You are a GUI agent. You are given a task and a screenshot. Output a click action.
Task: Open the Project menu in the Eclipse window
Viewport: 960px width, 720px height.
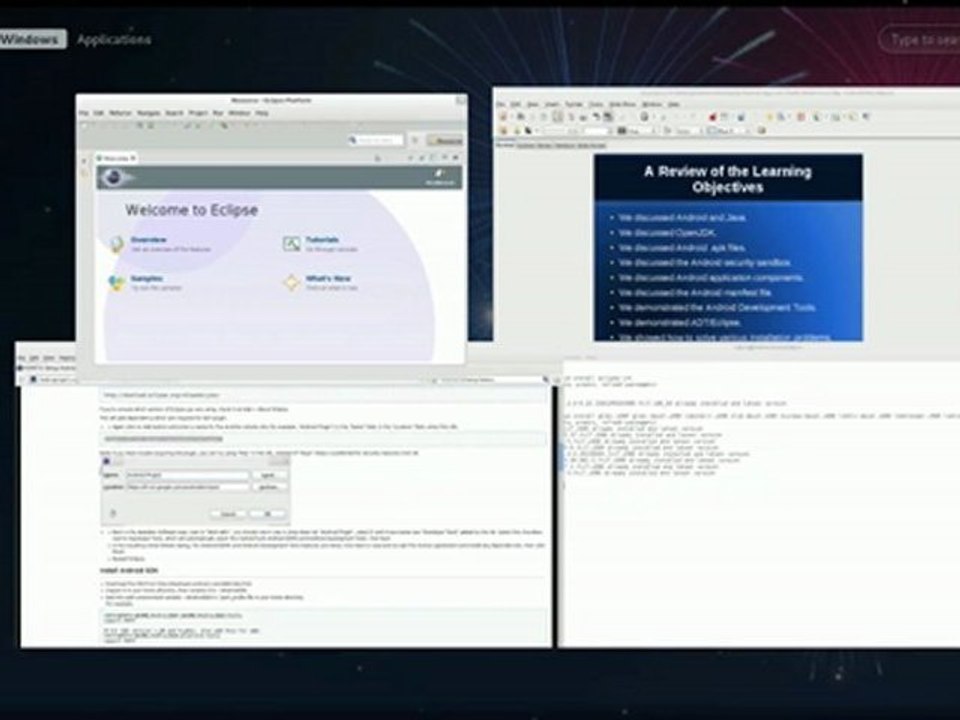tap(198, 113)
